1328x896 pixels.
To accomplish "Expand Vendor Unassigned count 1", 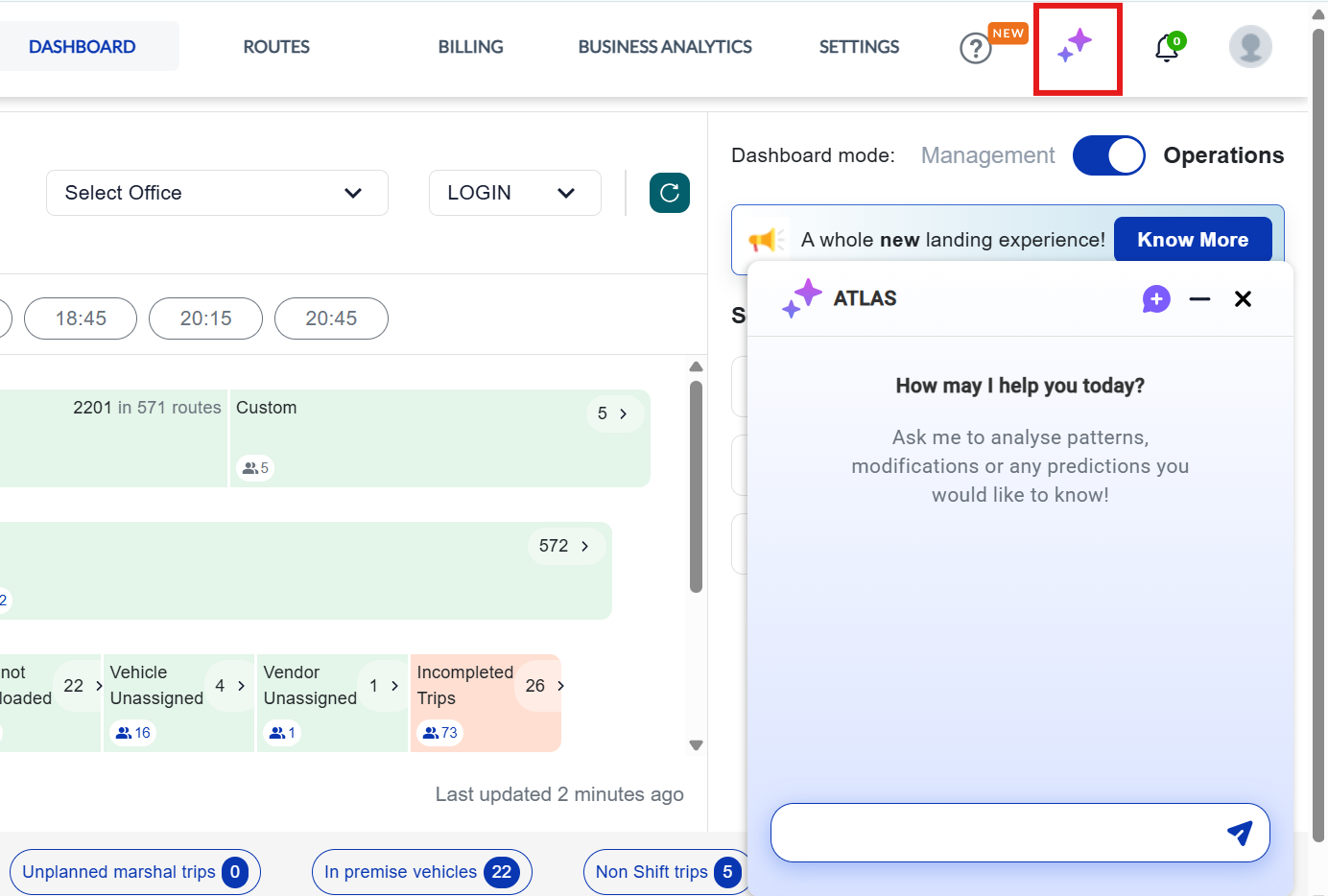I will click(384, 686).
